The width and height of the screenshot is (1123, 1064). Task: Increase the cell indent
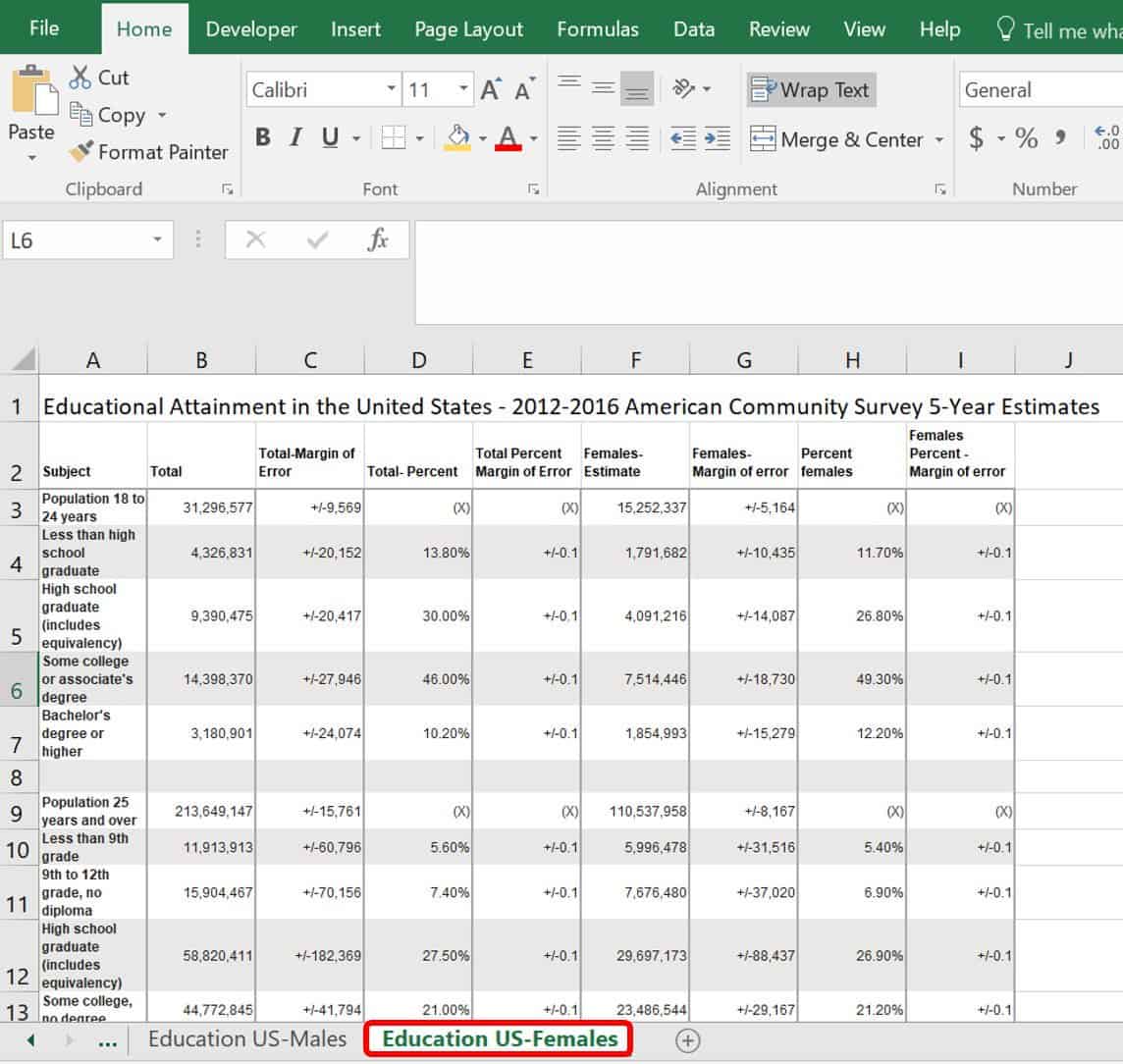717,137
